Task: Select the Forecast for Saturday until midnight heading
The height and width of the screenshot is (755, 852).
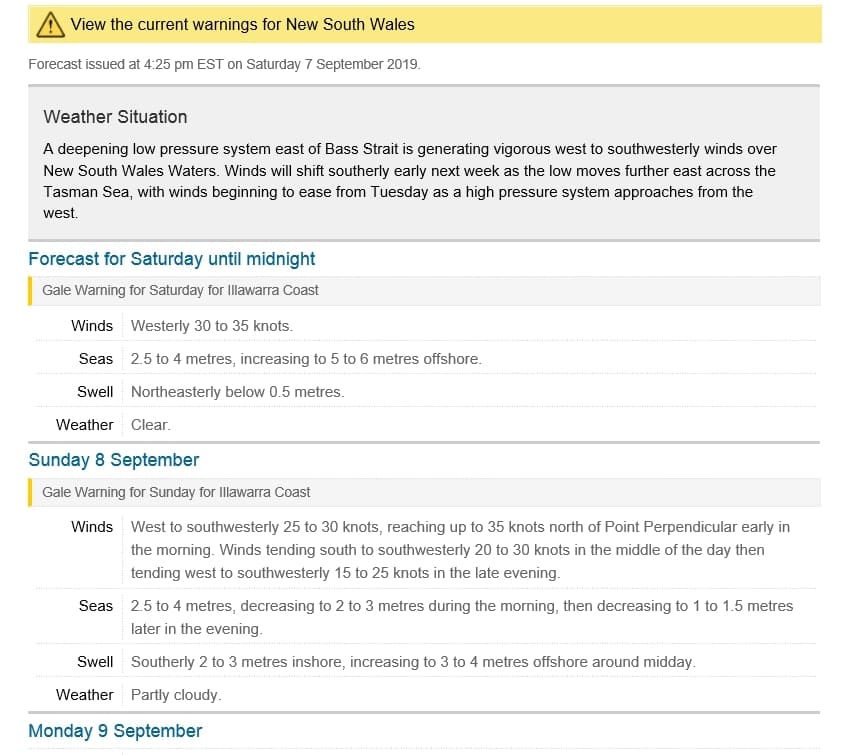Action: tap(172, 259)
